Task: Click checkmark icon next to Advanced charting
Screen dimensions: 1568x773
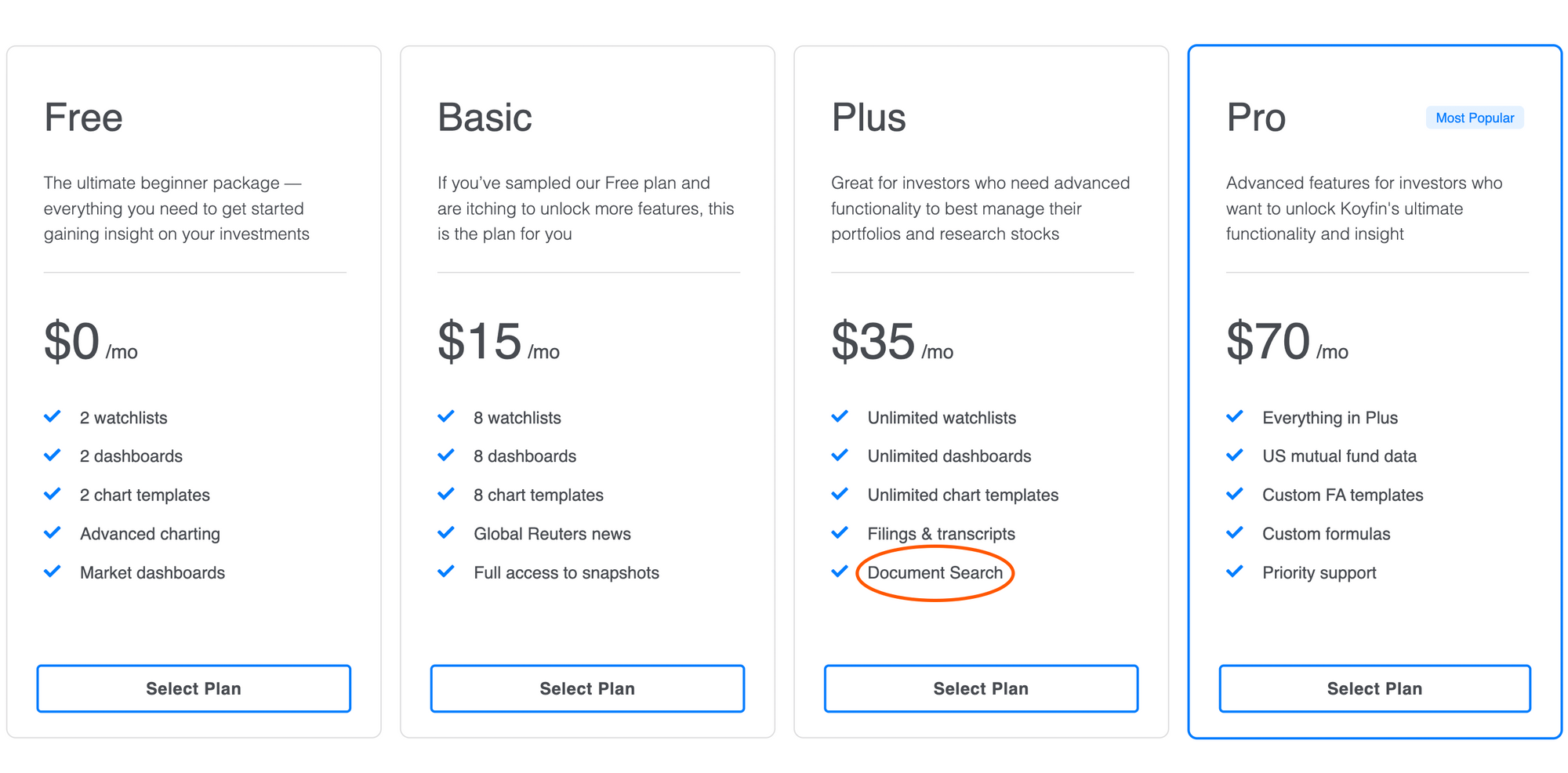Action: tap(53, 533)
